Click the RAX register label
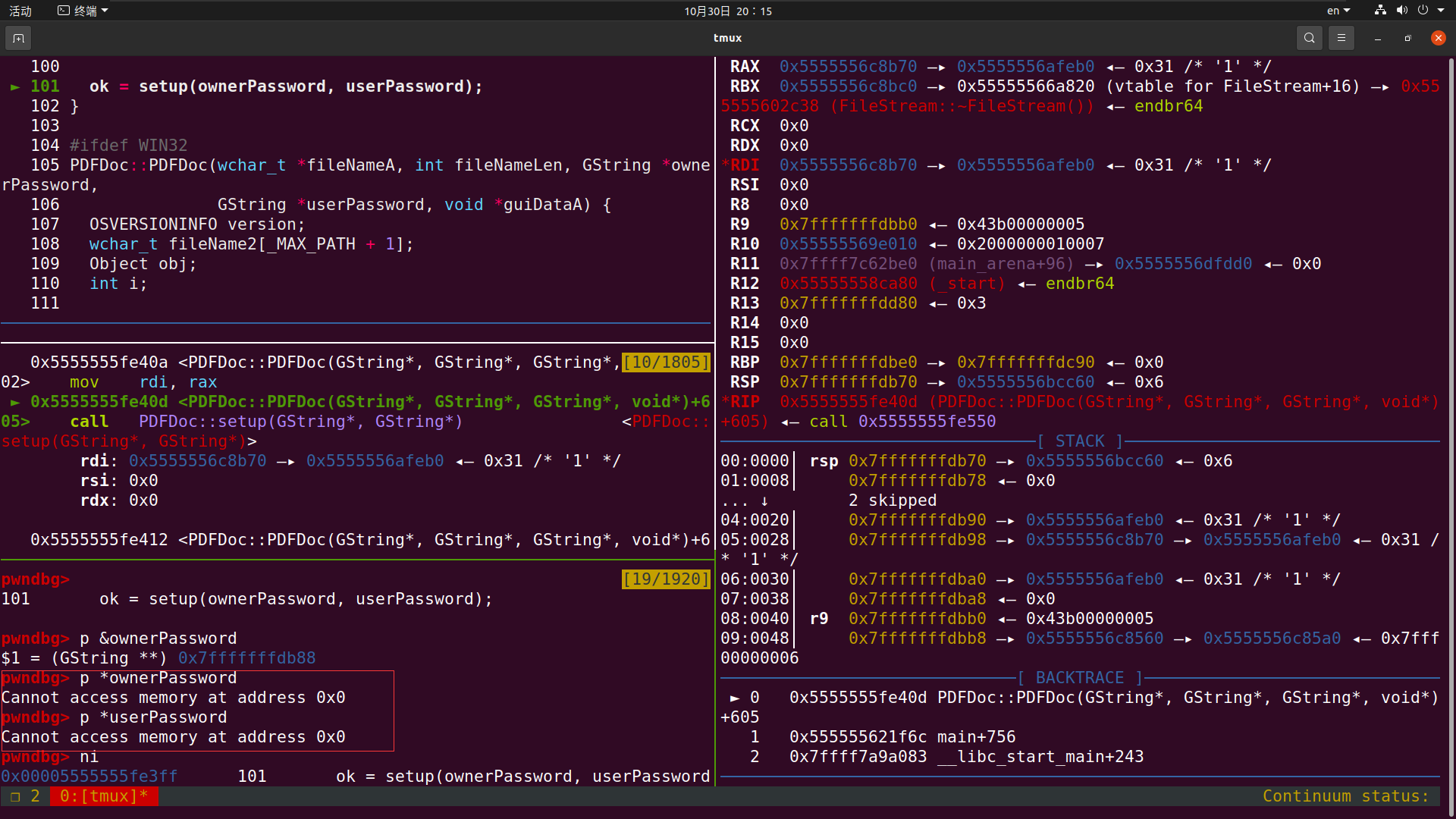 745,67
